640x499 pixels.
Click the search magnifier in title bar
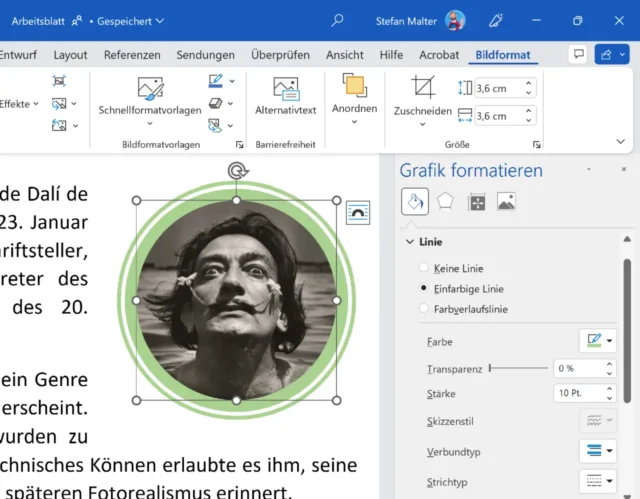point(338,20)
